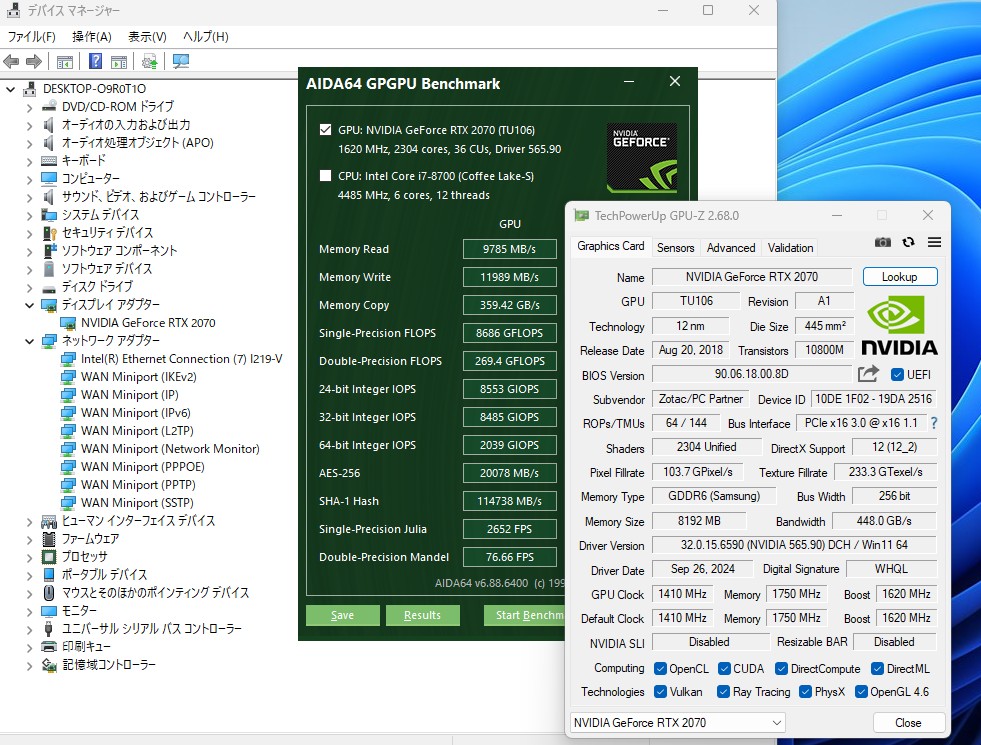981x745 pixels.
Task: Click the scan for hardware changes toolbar icon
Action: click(181, 62)
